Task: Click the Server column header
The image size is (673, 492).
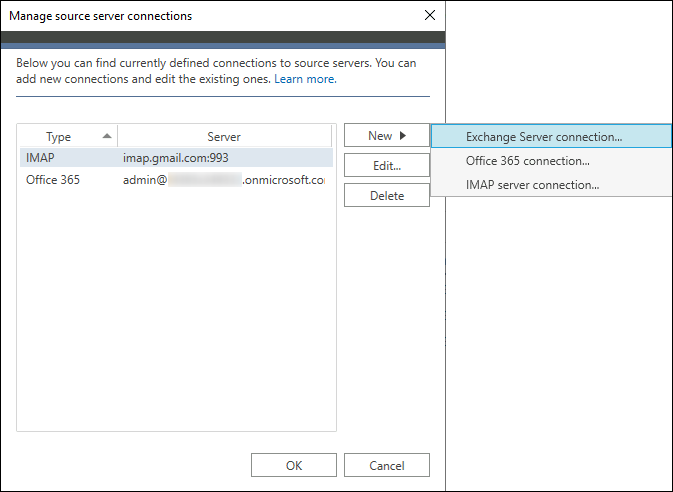Action: [224, 137]
